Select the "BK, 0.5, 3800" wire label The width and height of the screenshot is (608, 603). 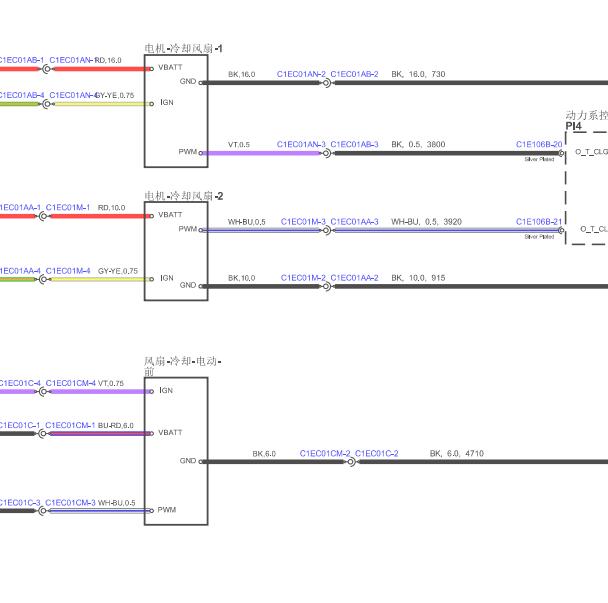pos(418,144)
